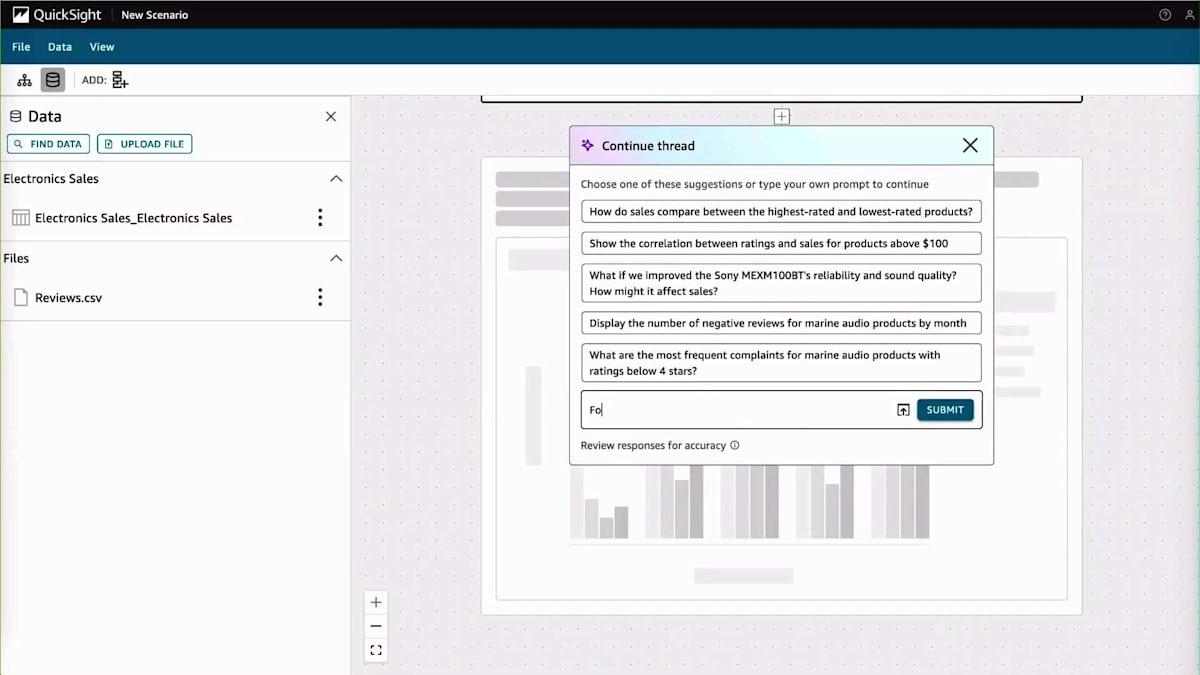
Task: Click the sparkle icon in Continue thread header
Action: [x=588, y=145]
